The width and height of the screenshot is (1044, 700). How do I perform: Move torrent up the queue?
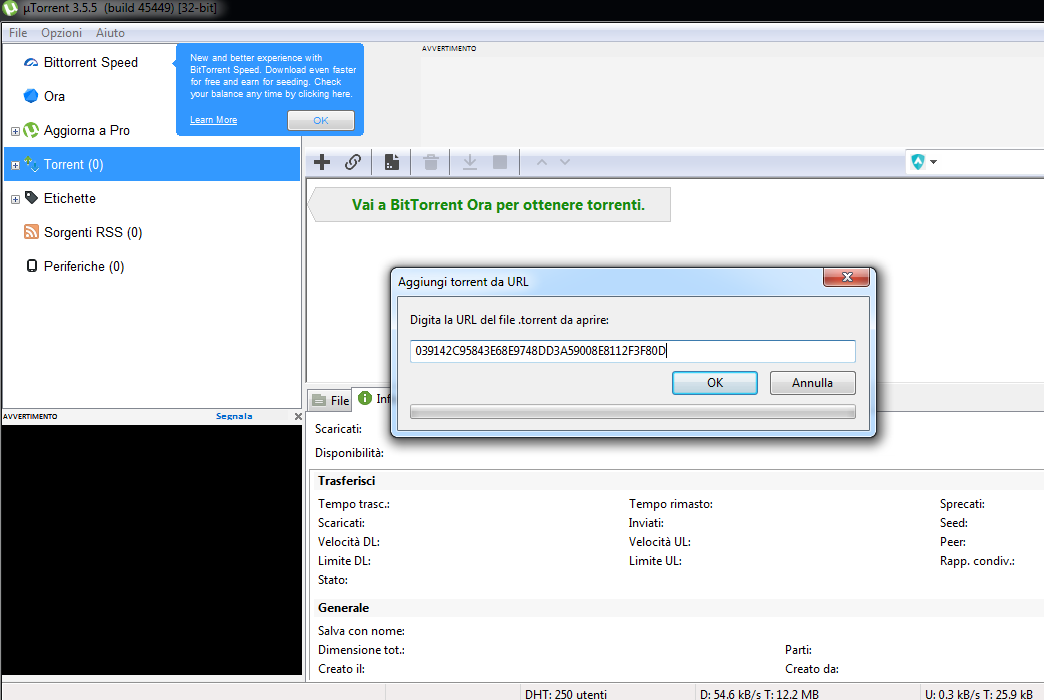coord(542,162)
